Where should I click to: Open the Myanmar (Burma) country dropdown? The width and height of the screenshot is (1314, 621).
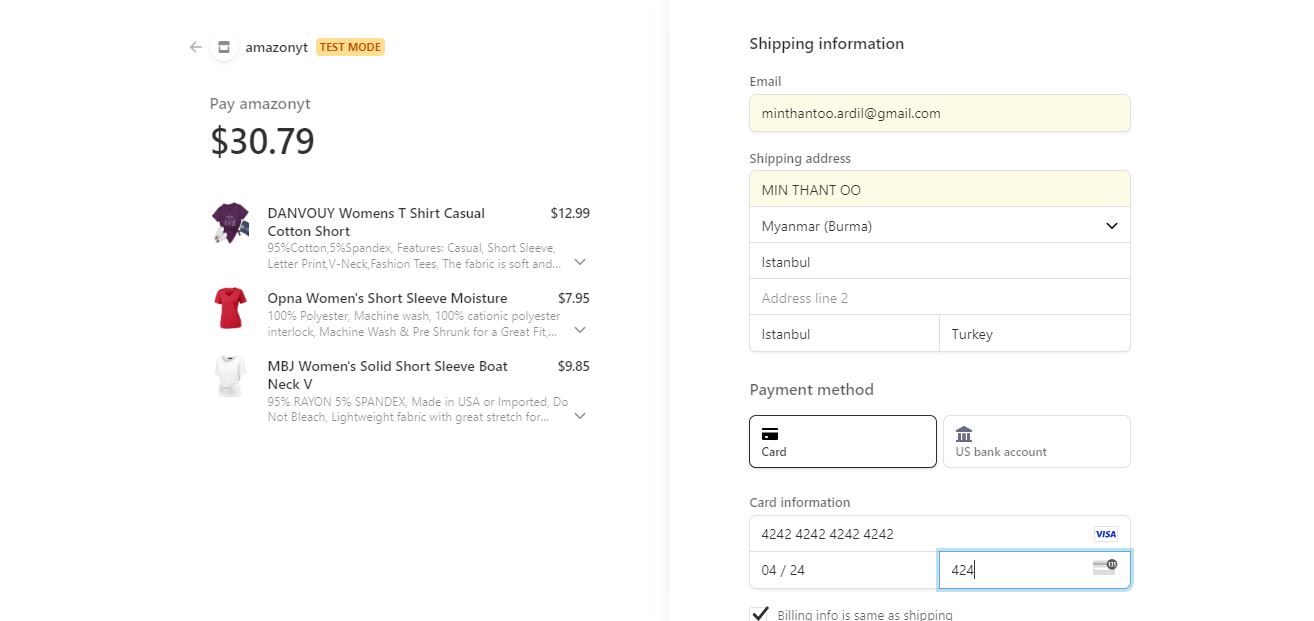pos(940,226)
